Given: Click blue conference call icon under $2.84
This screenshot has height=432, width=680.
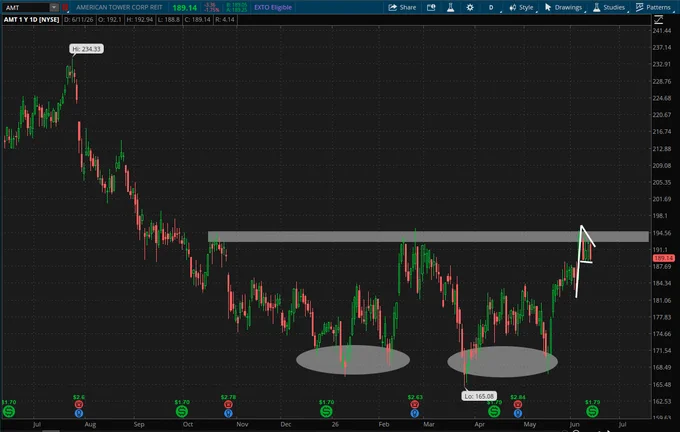Looking at the screenshot, I should coord(517,413).
